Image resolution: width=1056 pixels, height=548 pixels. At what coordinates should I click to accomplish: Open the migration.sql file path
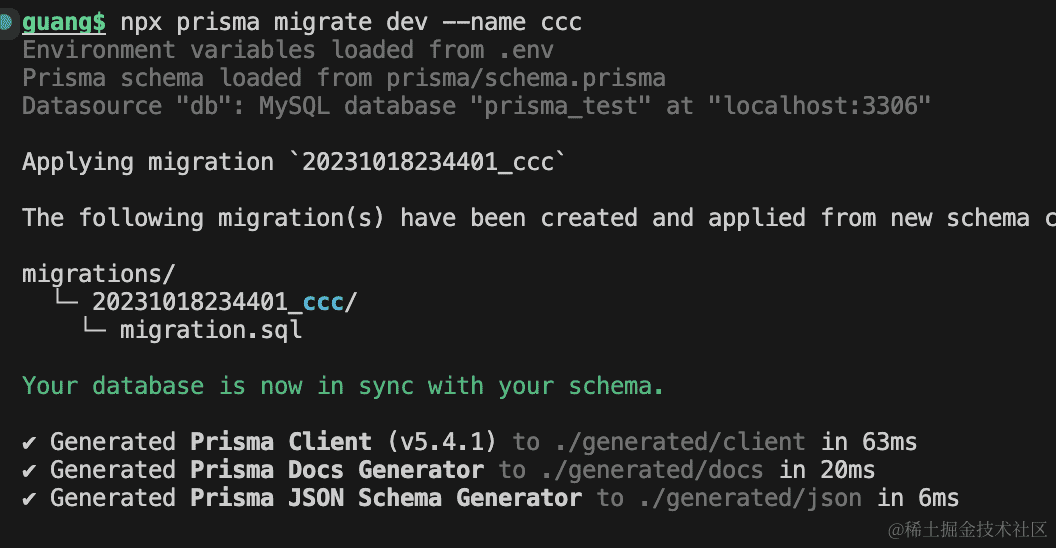coord(210,329)
